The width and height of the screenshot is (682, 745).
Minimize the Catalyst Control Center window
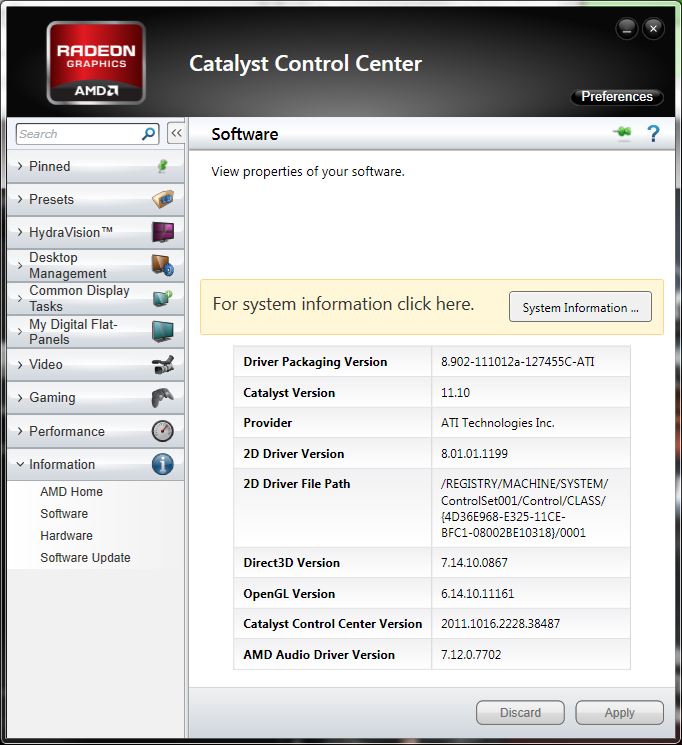click(627, 29)
